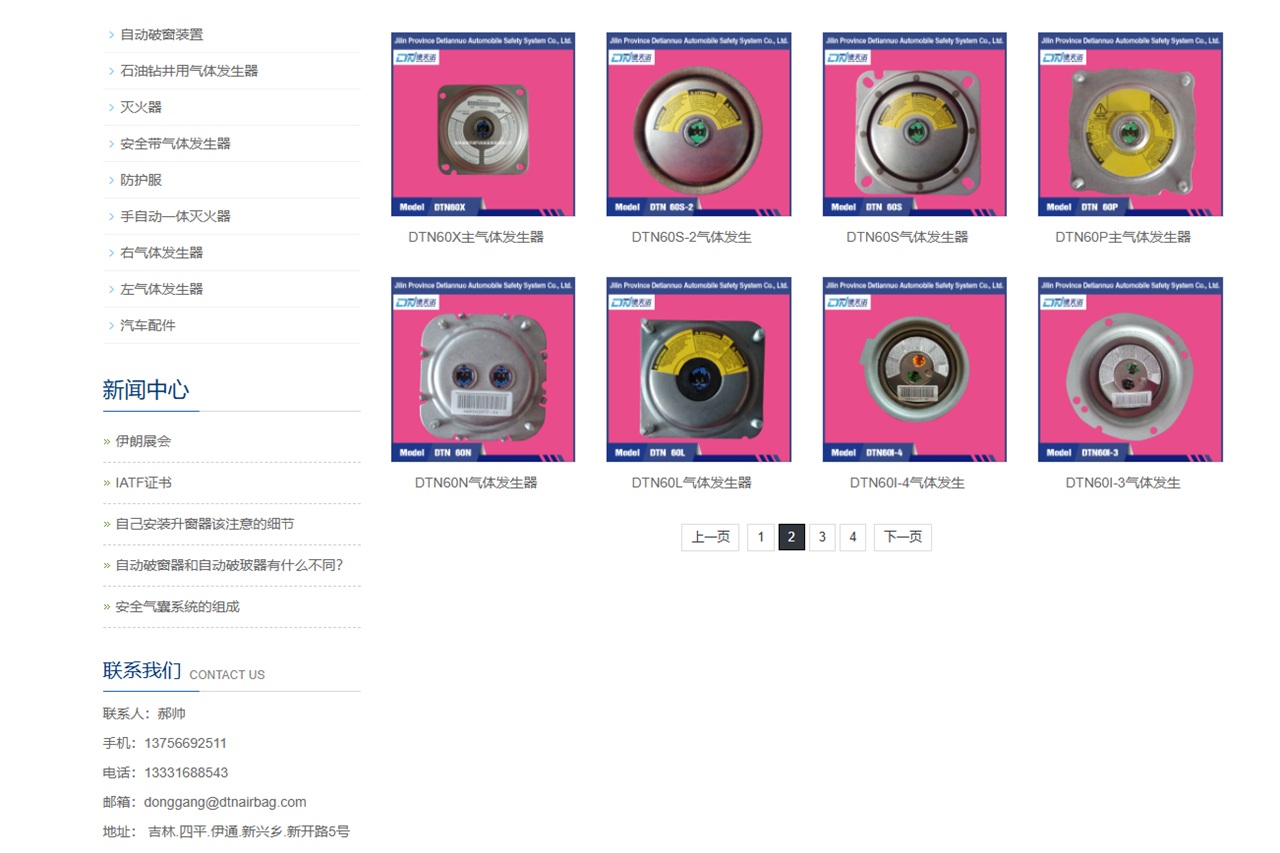1280x853 pixels.
Task: Click the 下一页 next page button
Action: click(903, 537)
